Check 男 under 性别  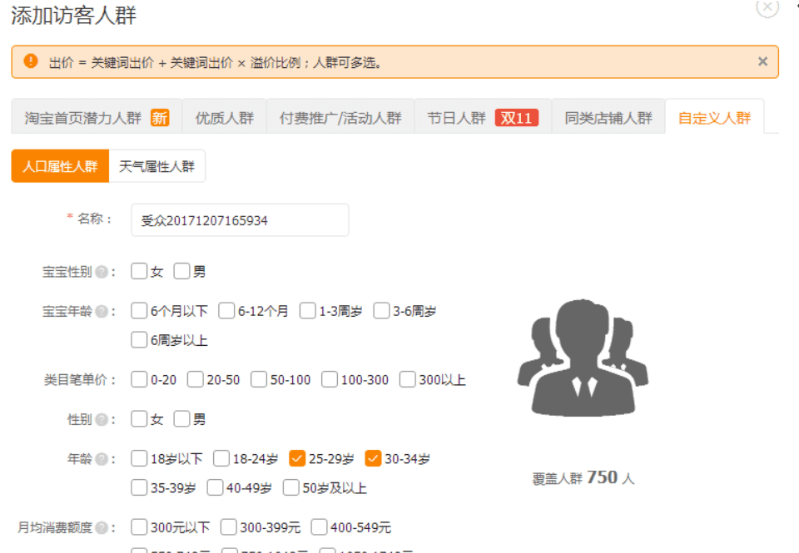pyautogui.click(x=182, y=419)
